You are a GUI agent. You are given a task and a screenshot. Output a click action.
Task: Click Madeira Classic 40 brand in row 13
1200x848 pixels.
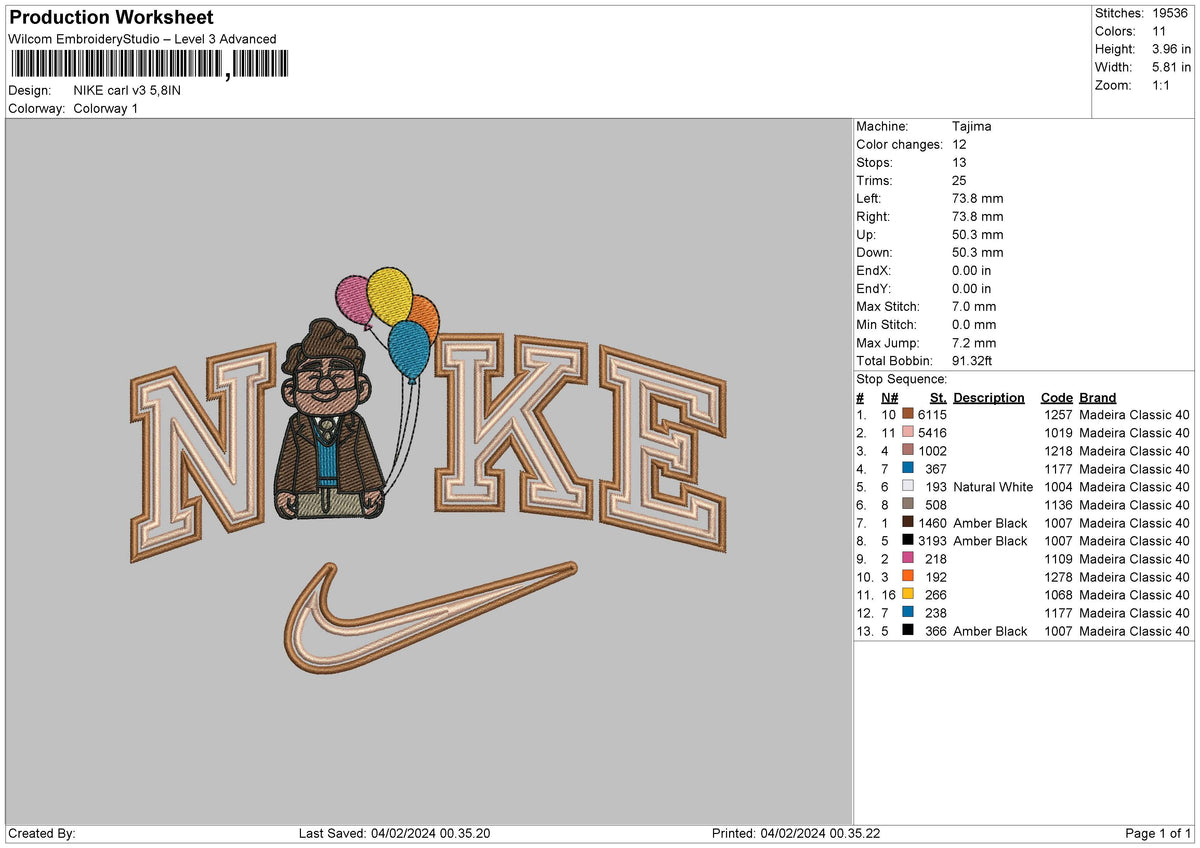(x=1135, y=631)
